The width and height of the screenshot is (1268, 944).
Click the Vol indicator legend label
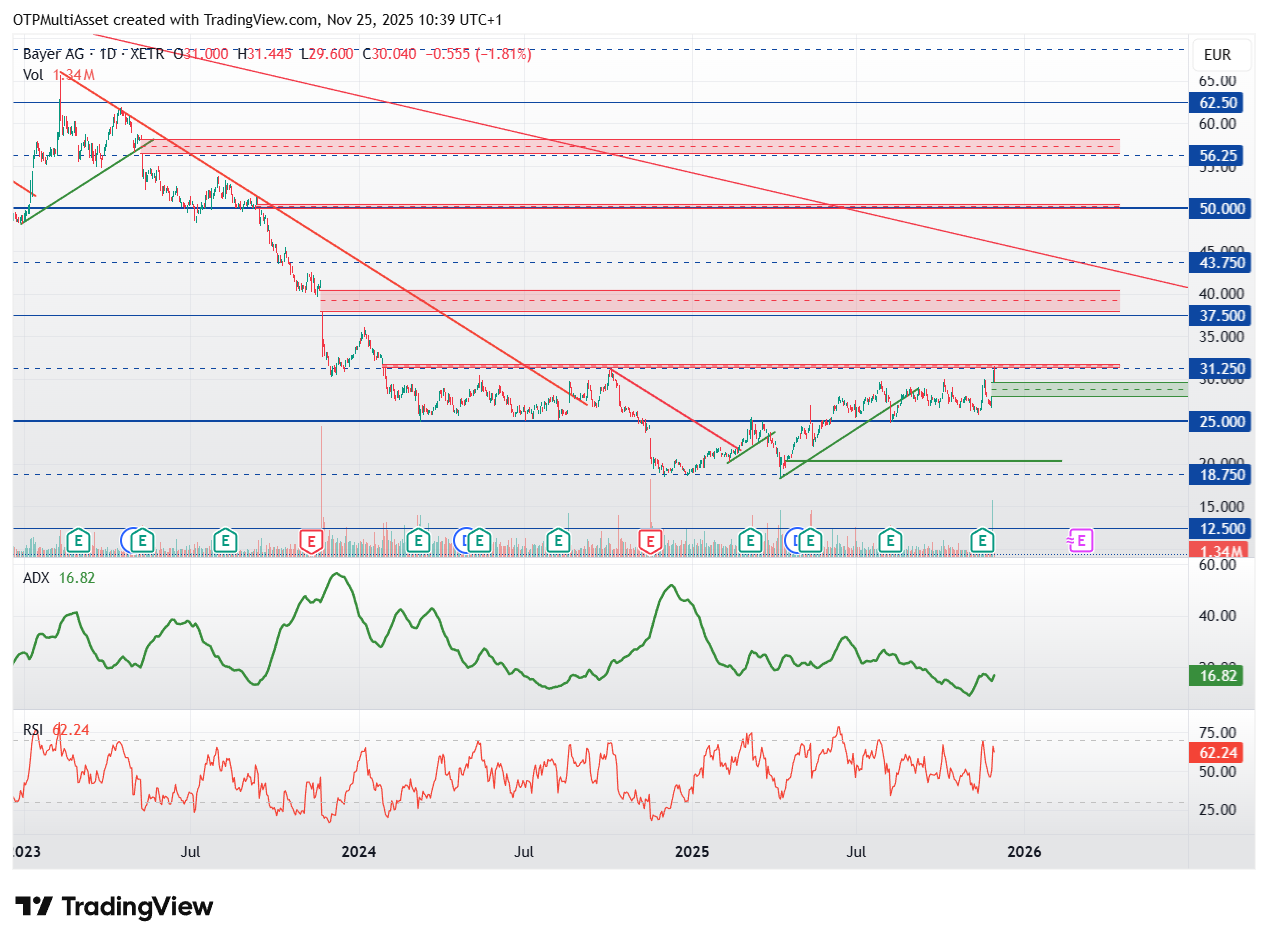33,74
